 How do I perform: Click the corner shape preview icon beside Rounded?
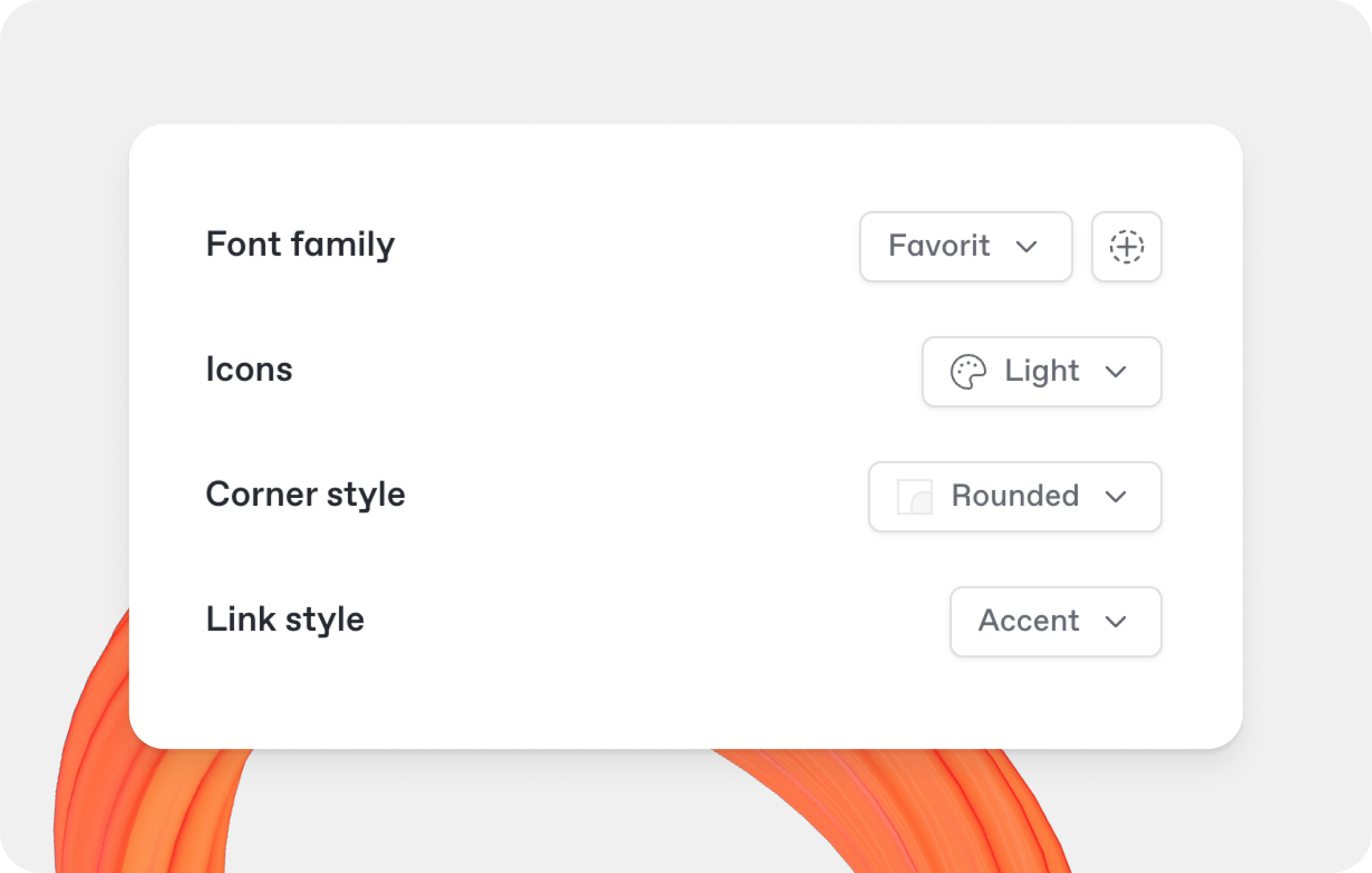click(x=914, y=496)
